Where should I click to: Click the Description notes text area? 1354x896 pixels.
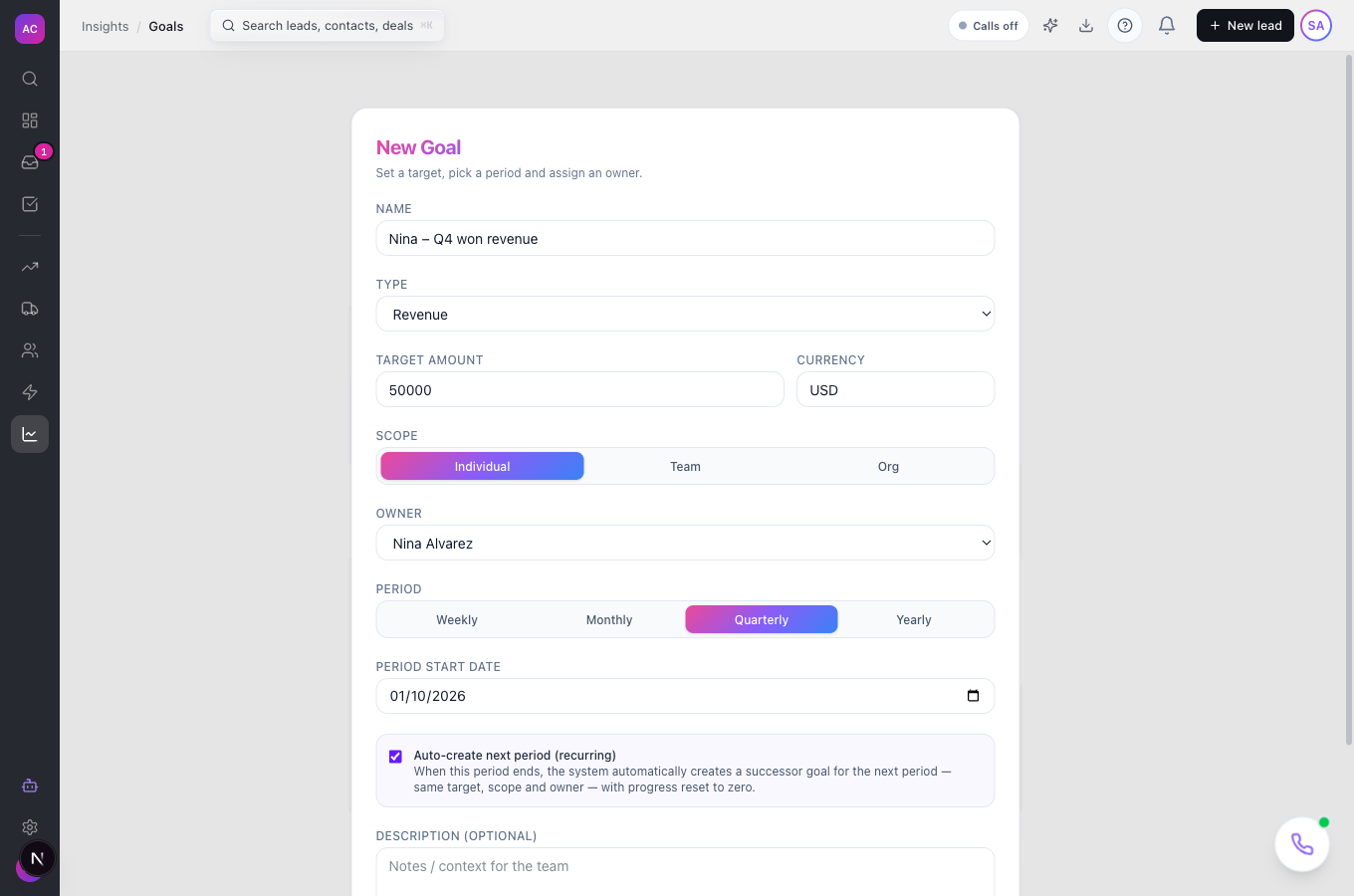pos(685,872)
